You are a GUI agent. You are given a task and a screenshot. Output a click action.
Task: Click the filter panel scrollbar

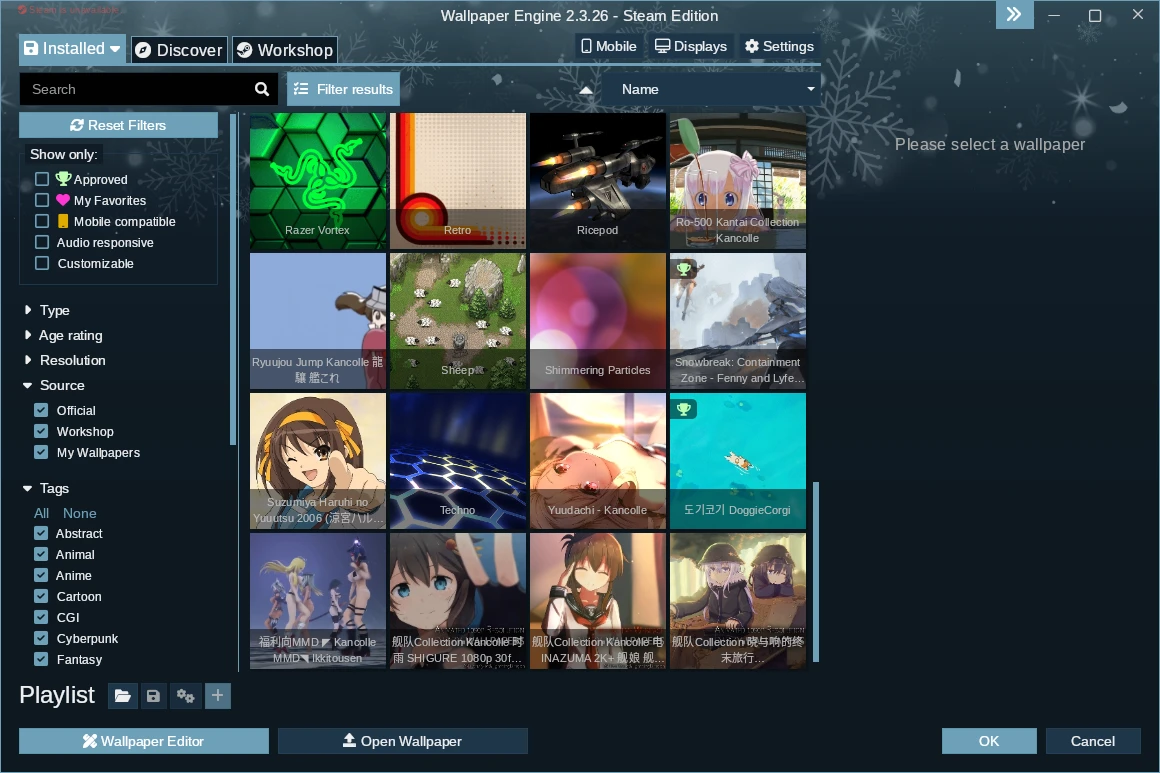tap(234, 279)
